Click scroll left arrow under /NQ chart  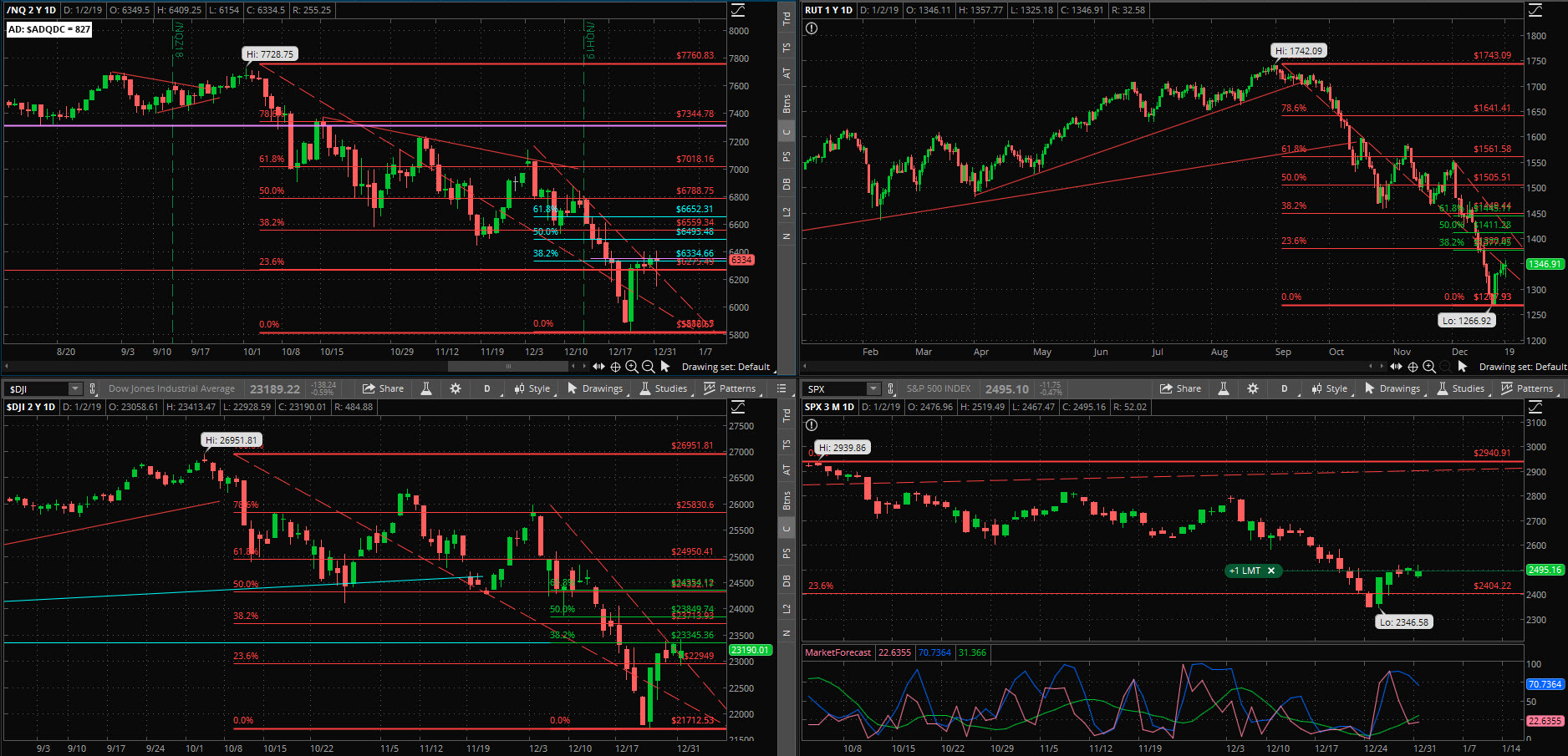574,367
